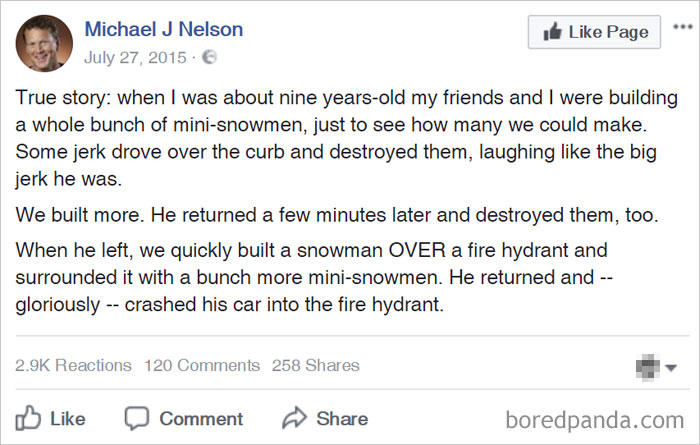The image size is (700, 445).
Task: Expand the dropdown arrow beside the pixelated avatar
Action: (671, 367)
